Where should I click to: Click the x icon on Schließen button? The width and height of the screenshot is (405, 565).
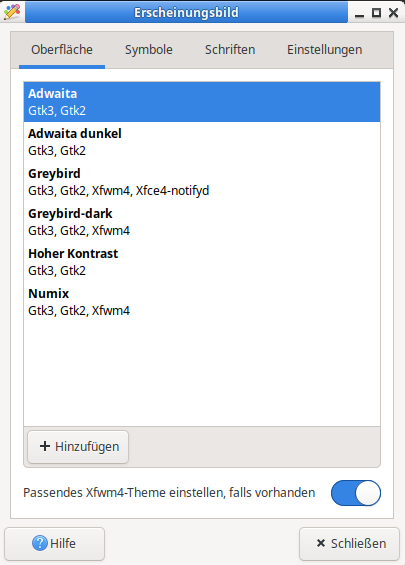tap(321, 543)
